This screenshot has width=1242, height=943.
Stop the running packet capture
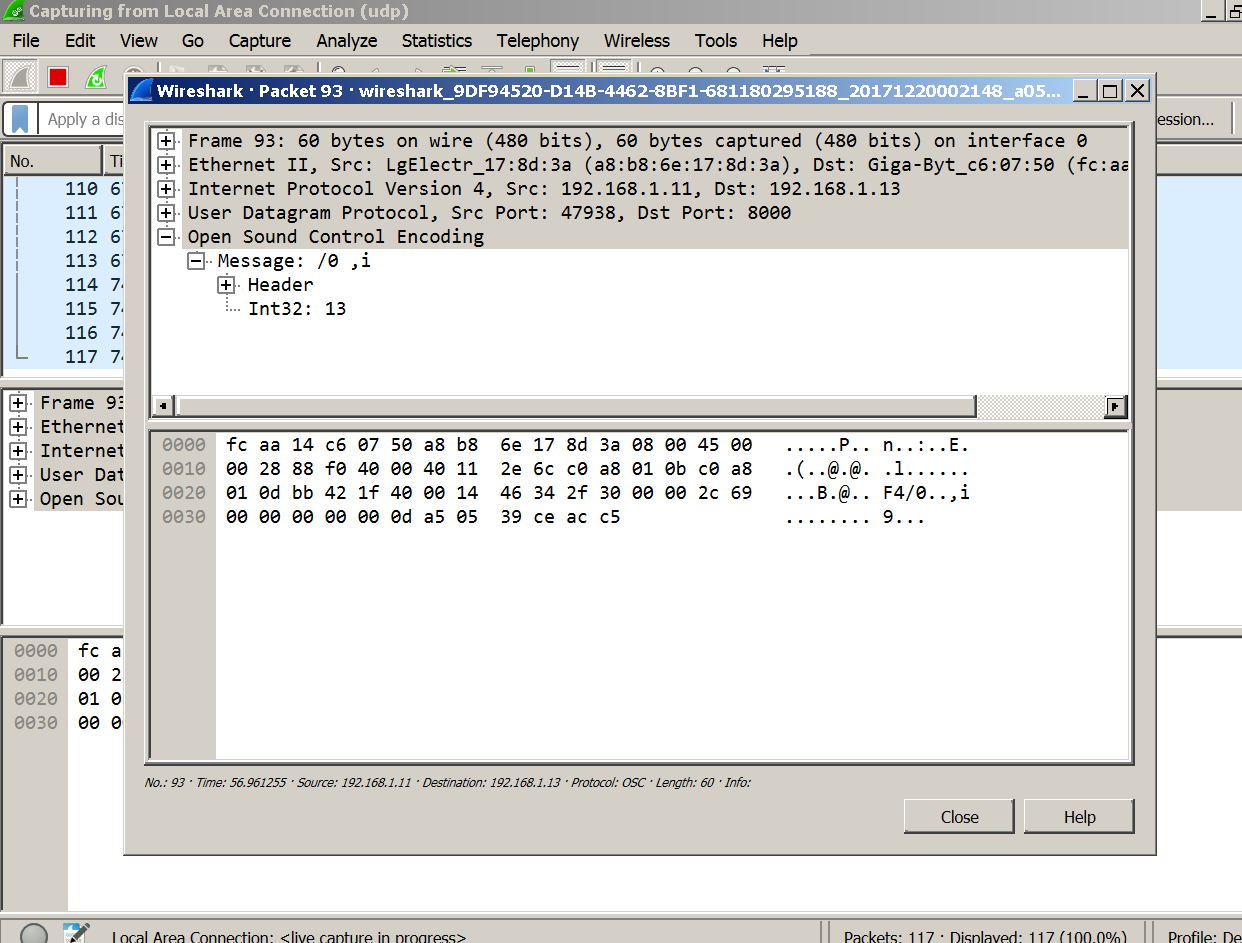point(58,77)
